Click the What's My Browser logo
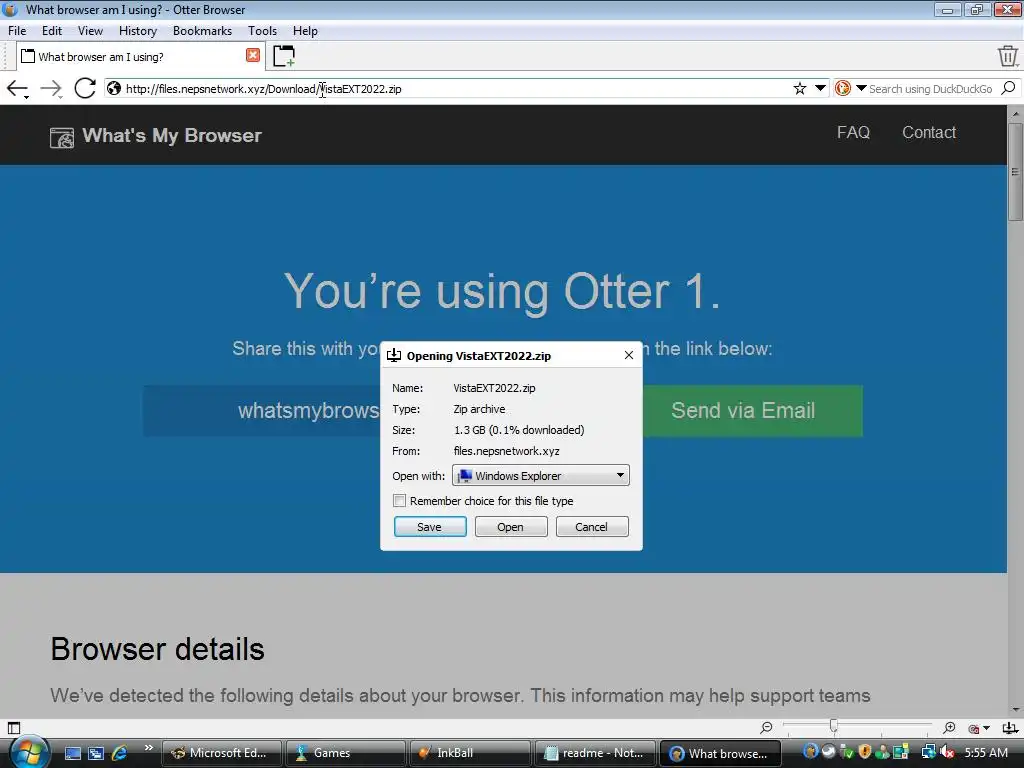1024x768 pixels. [155, 136]
